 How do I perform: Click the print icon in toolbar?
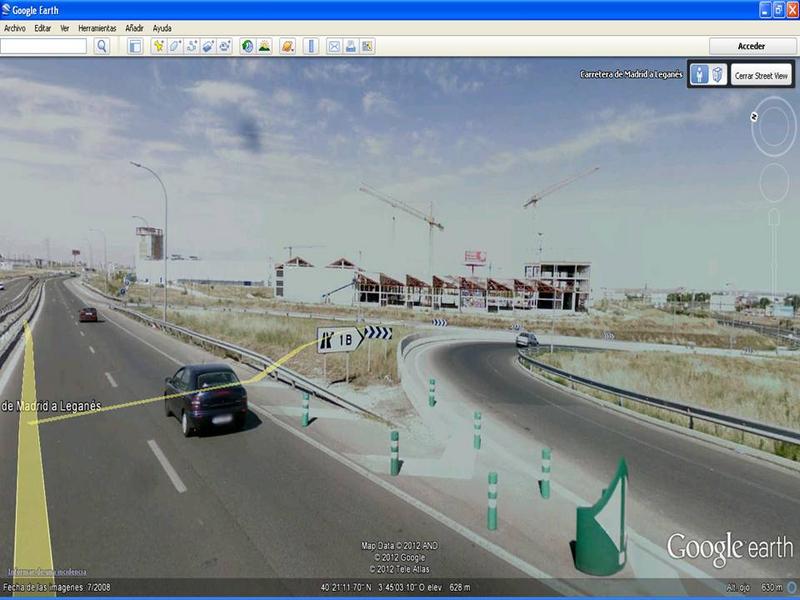pos(350,46)
